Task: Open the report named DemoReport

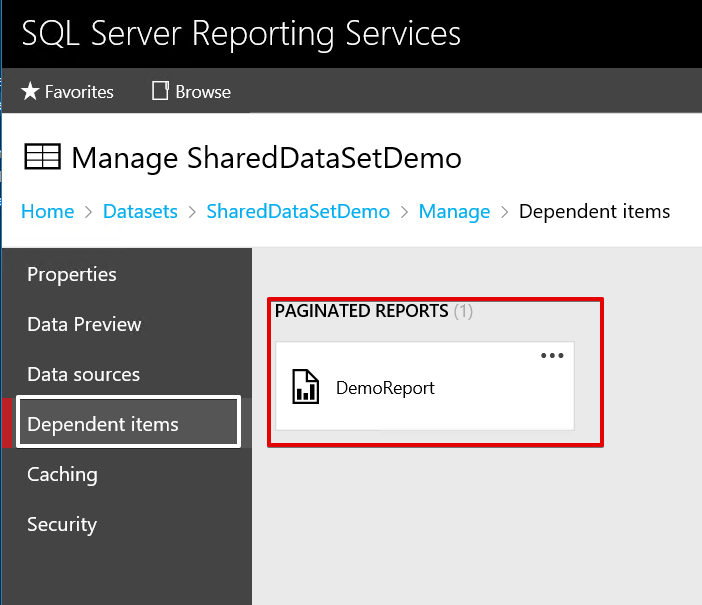Action: click(385, 388)
